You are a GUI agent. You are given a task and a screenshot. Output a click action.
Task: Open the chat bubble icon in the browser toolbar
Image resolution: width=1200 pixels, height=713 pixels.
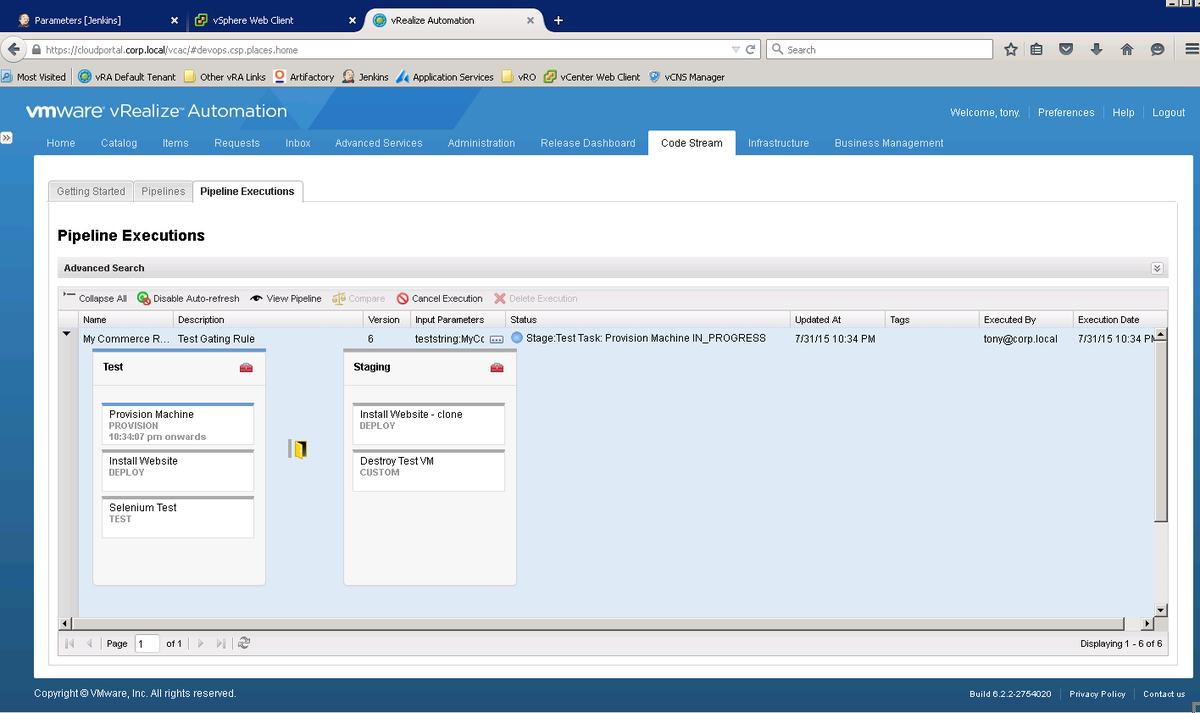tap(1158, 49)
